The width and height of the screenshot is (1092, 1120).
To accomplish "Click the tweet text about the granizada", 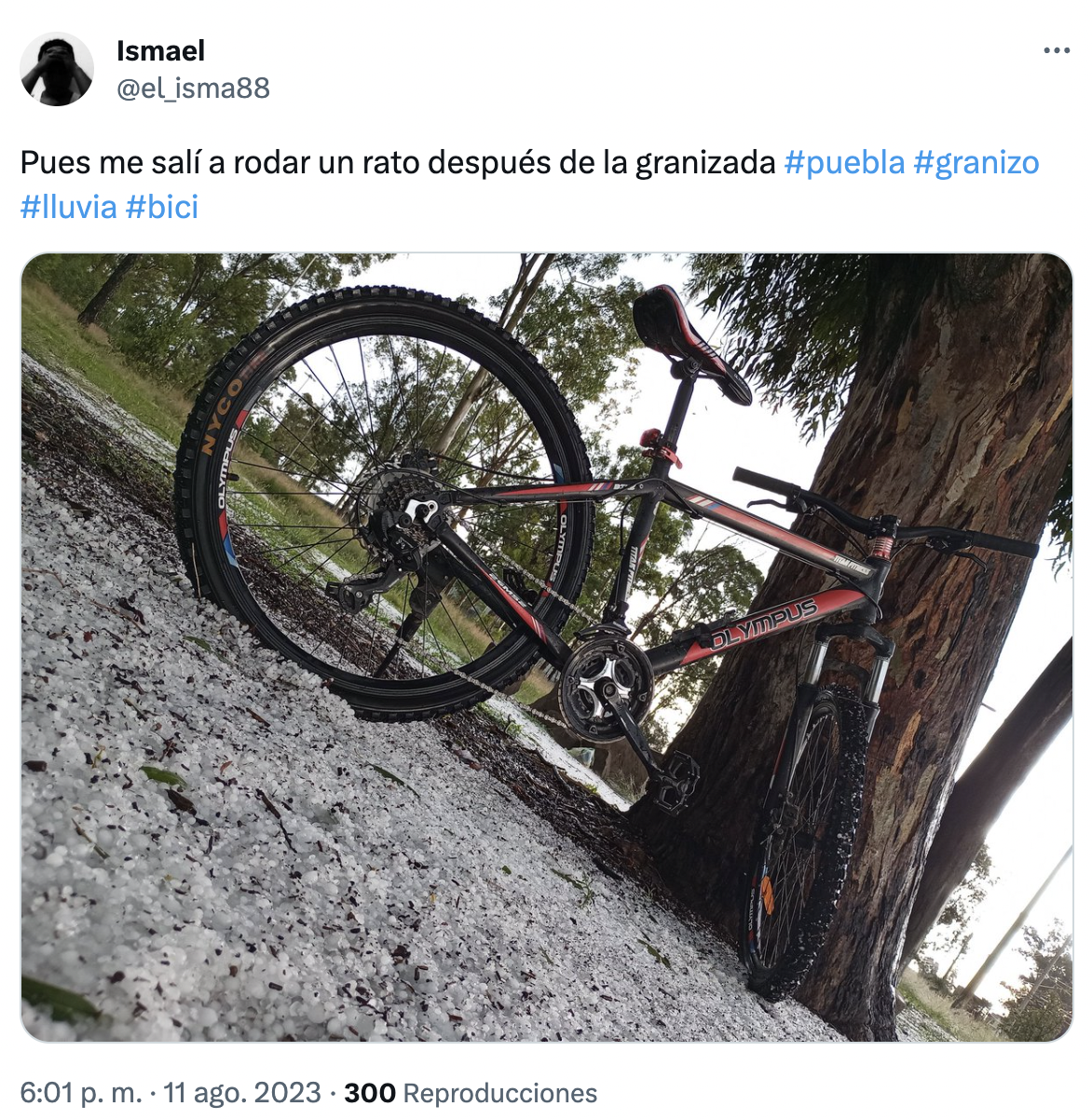I will coord(398,163).
